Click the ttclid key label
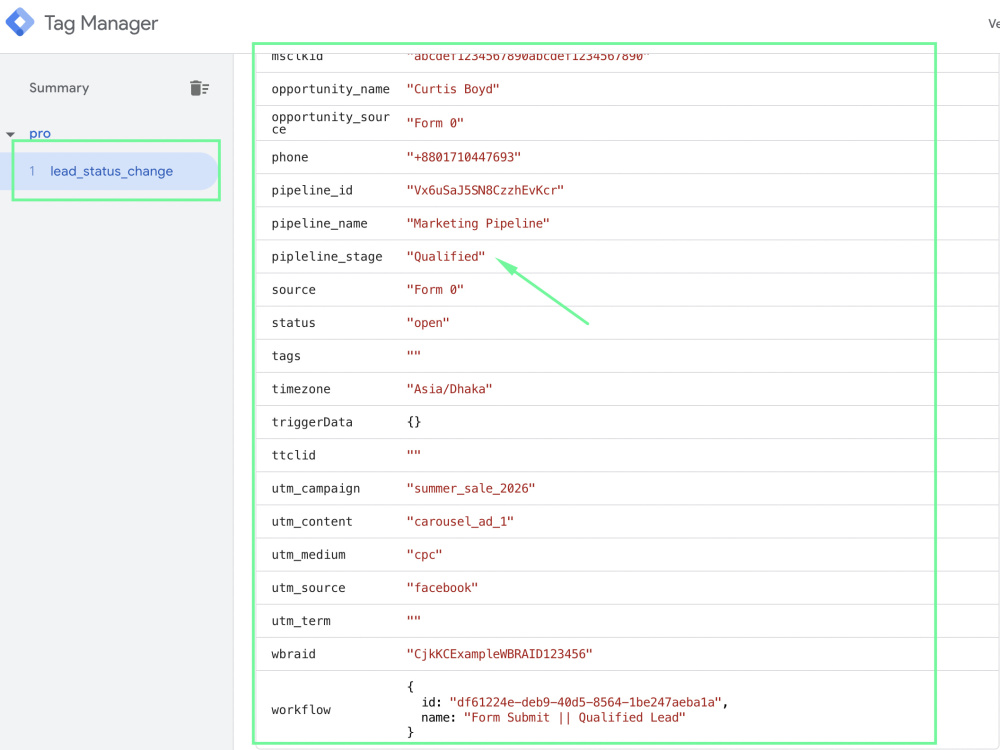 pos(293,455)
